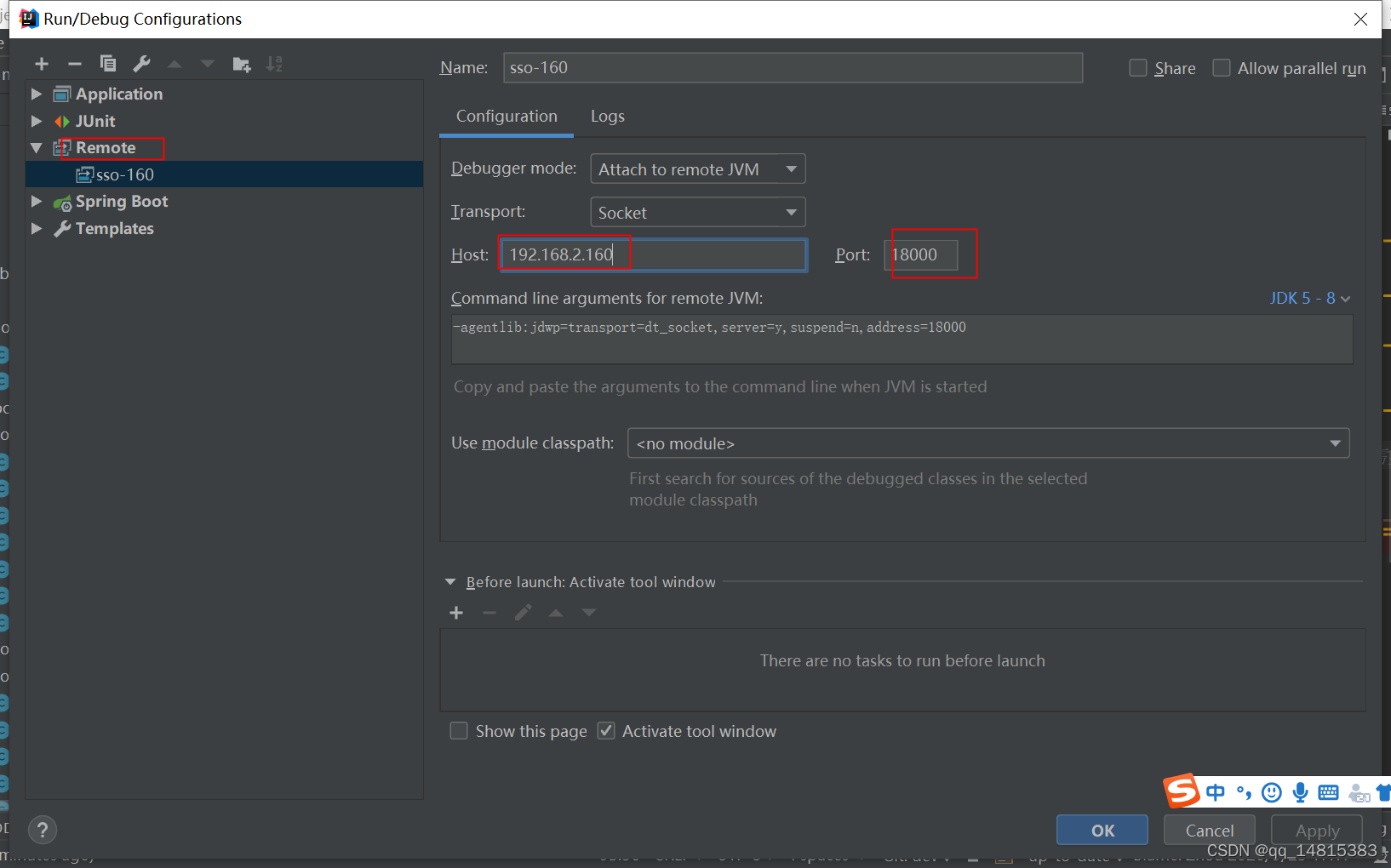Change JDK 5 - 8 version selector
Viewport: 1391px width, 868px height.
pos(1309,299)
